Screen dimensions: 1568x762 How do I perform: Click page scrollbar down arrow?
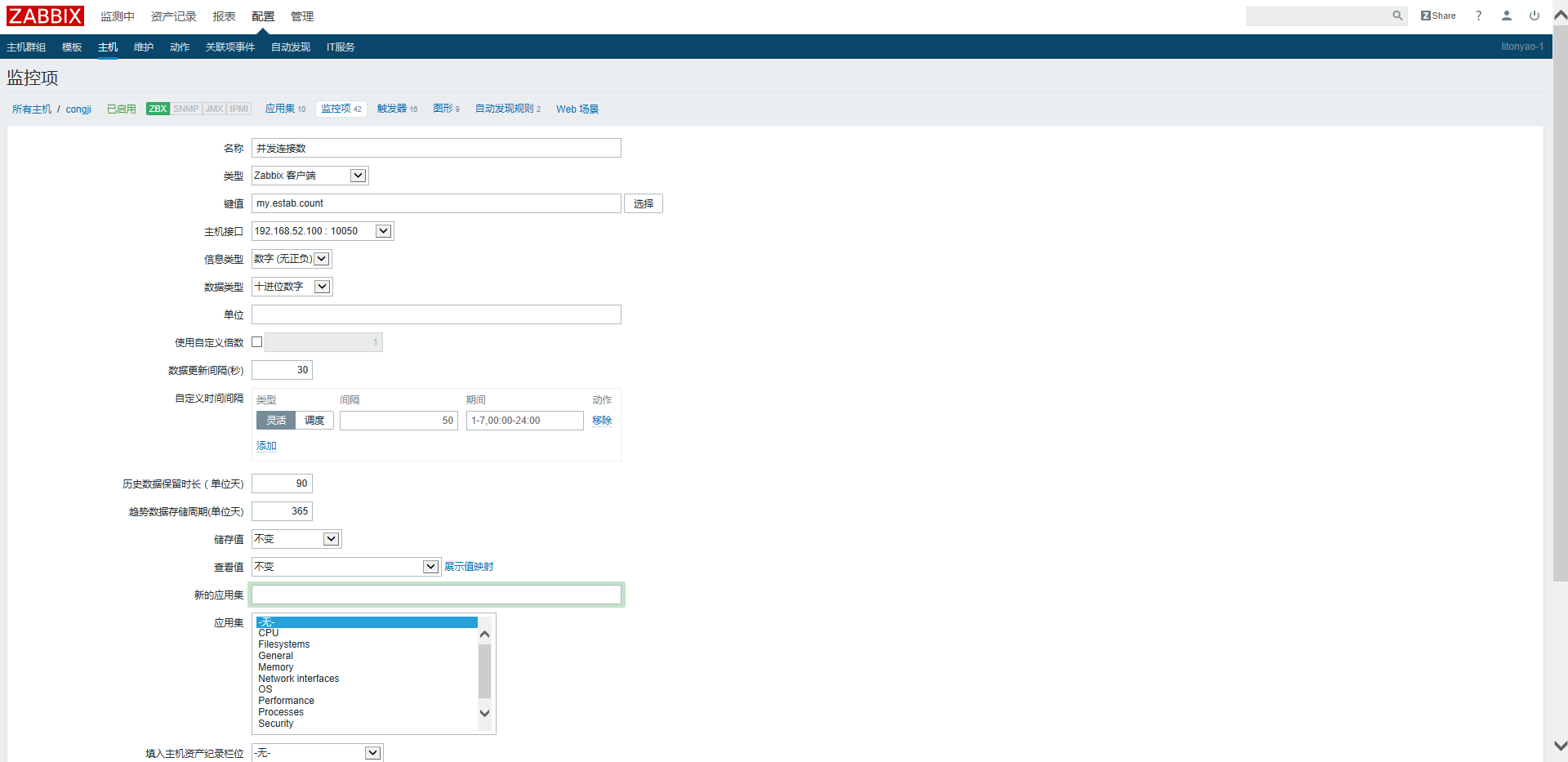[x=1561, y=746]
